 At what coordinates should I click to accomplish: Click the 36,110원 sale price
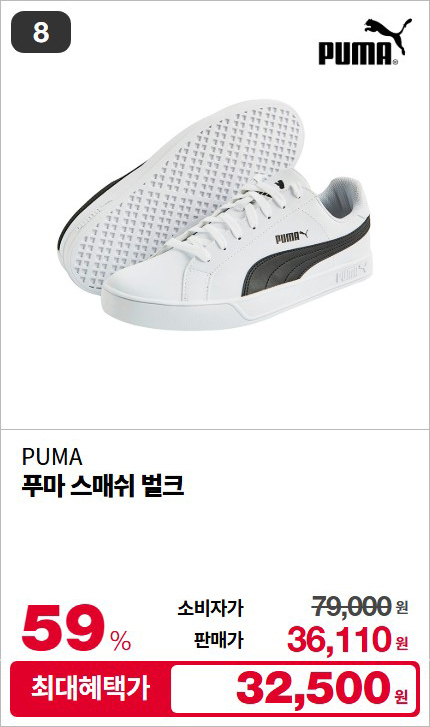pyautogui.click(x=348, y=639)
